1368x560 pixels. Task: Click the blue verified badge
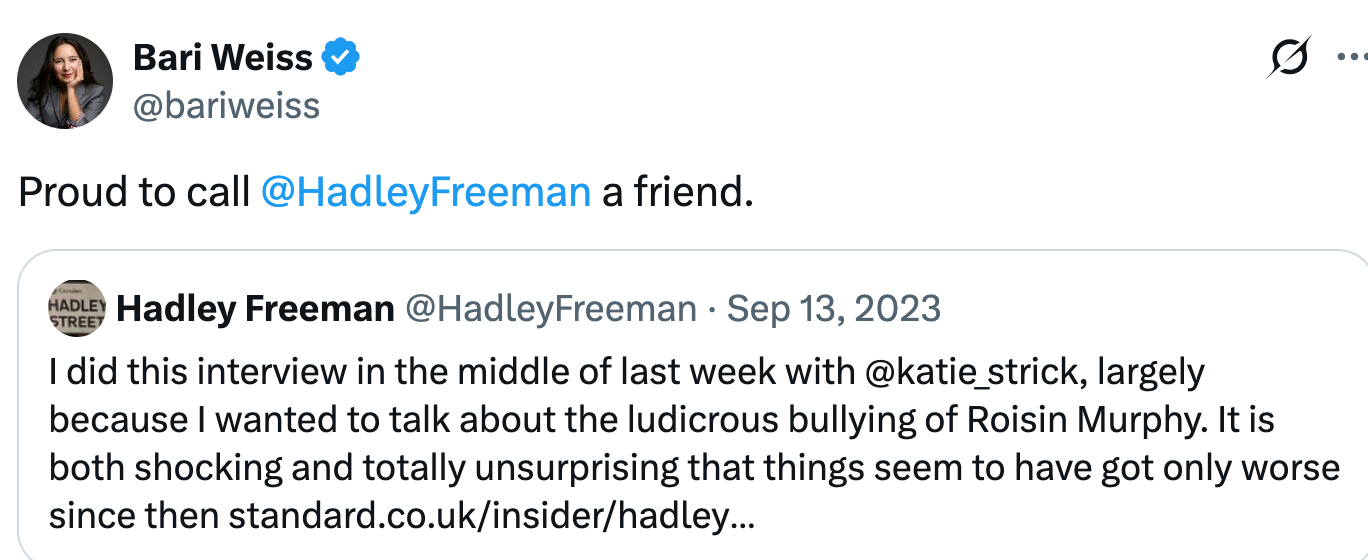(340, 58)
